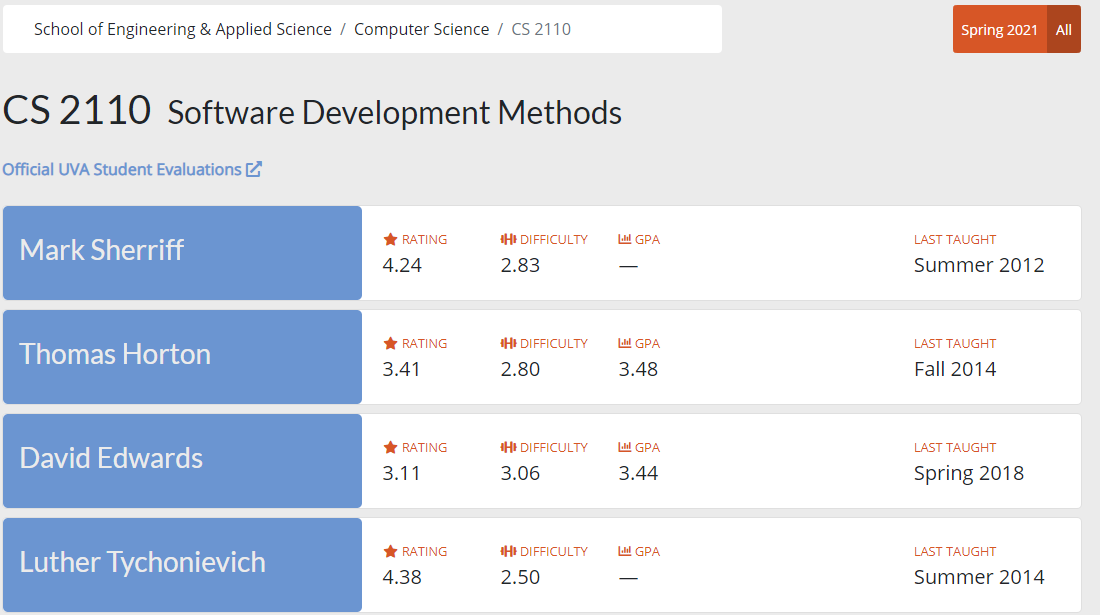Click the difficulty icon on Mark Sherriff's card
Screen dimensions: 1100x615
pos(506,239)
